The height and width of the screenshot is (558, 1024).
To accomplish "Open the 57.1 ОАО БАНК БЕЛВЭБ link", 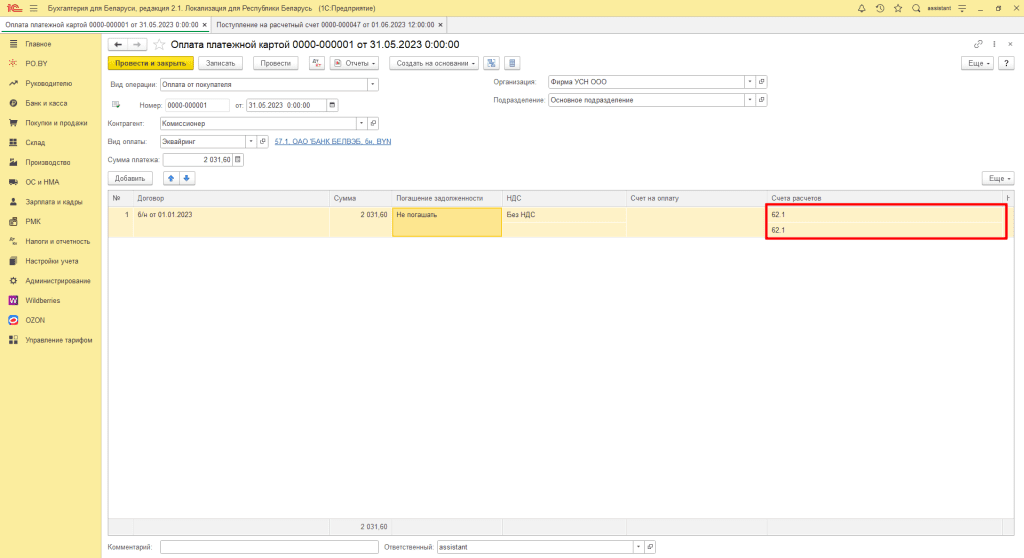I will (326, 141).
